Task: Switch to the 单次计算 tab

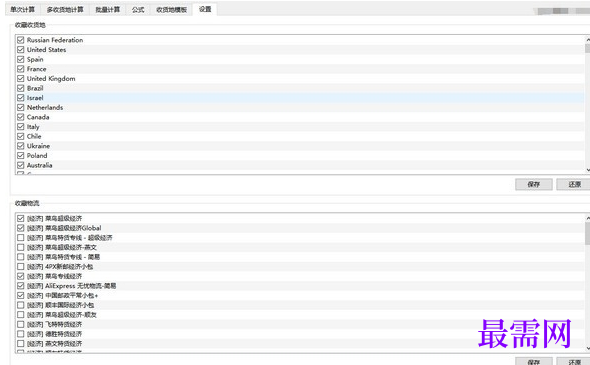Action: pyautogui.click(x=22, y=9)
